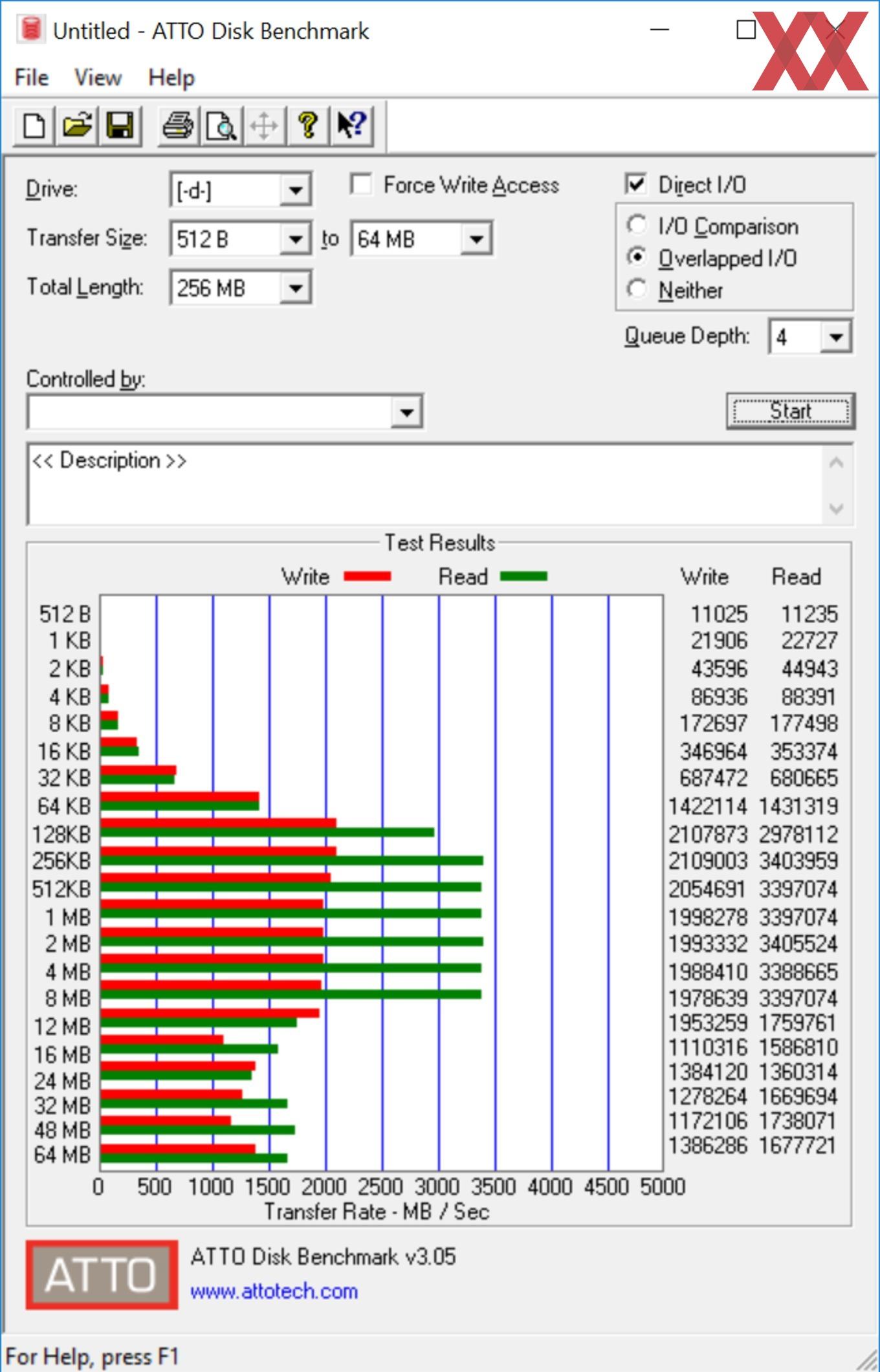Viewport: 880px width, 1372px height.
Task: Click the Total Length label
Action: (x=85, y=287)
